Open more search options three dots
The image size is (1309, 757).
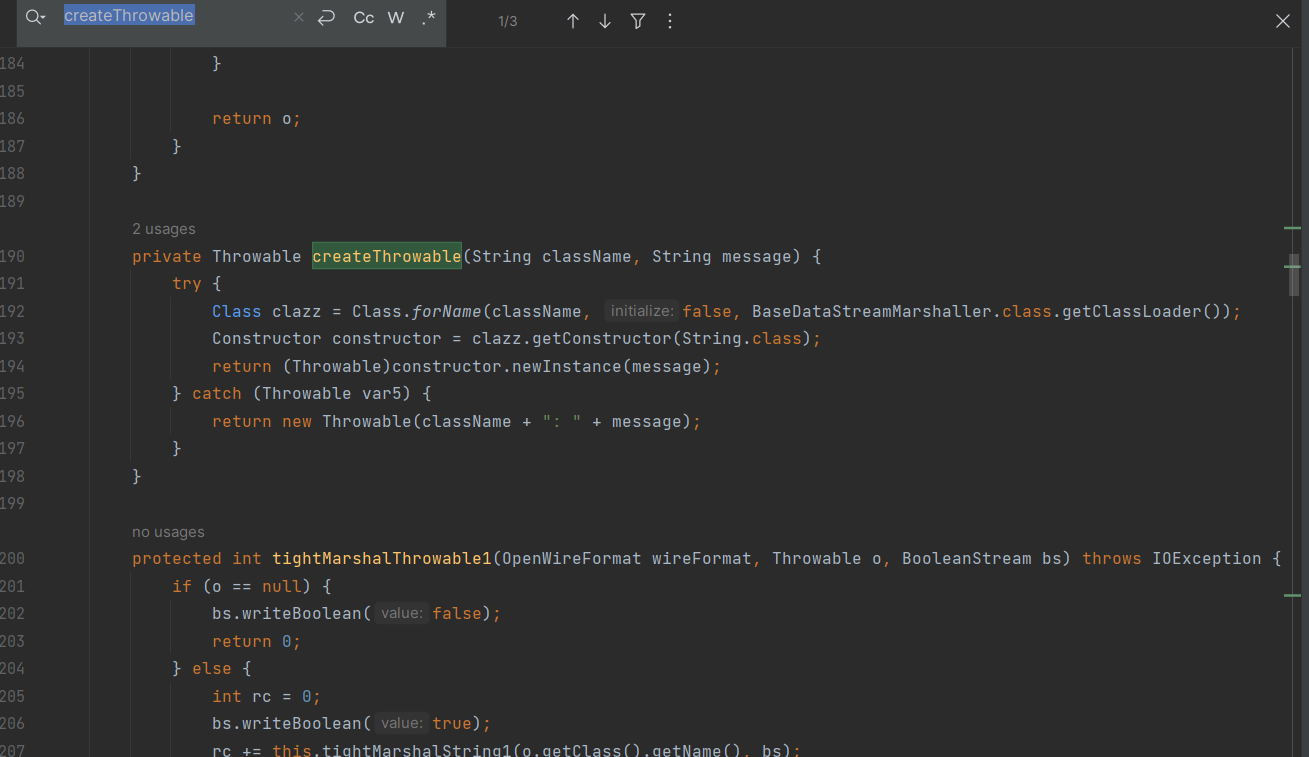(x=670, y=21)
